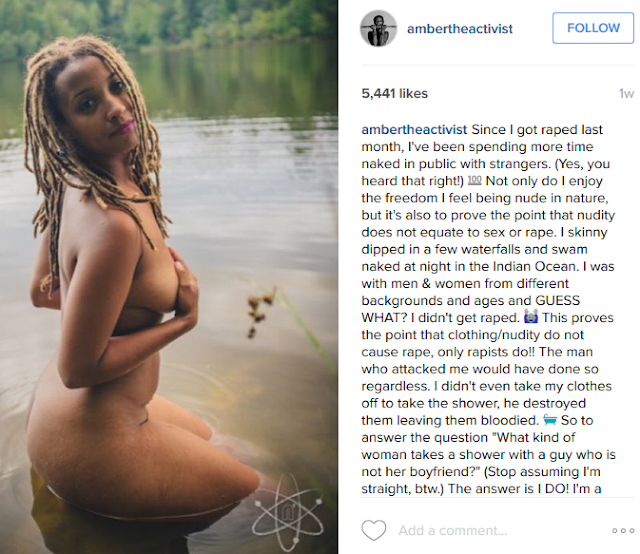Click ambertheactivist username at caption start
The width and height of the screenshot is (640, 554).
click(x=414, y=129)
